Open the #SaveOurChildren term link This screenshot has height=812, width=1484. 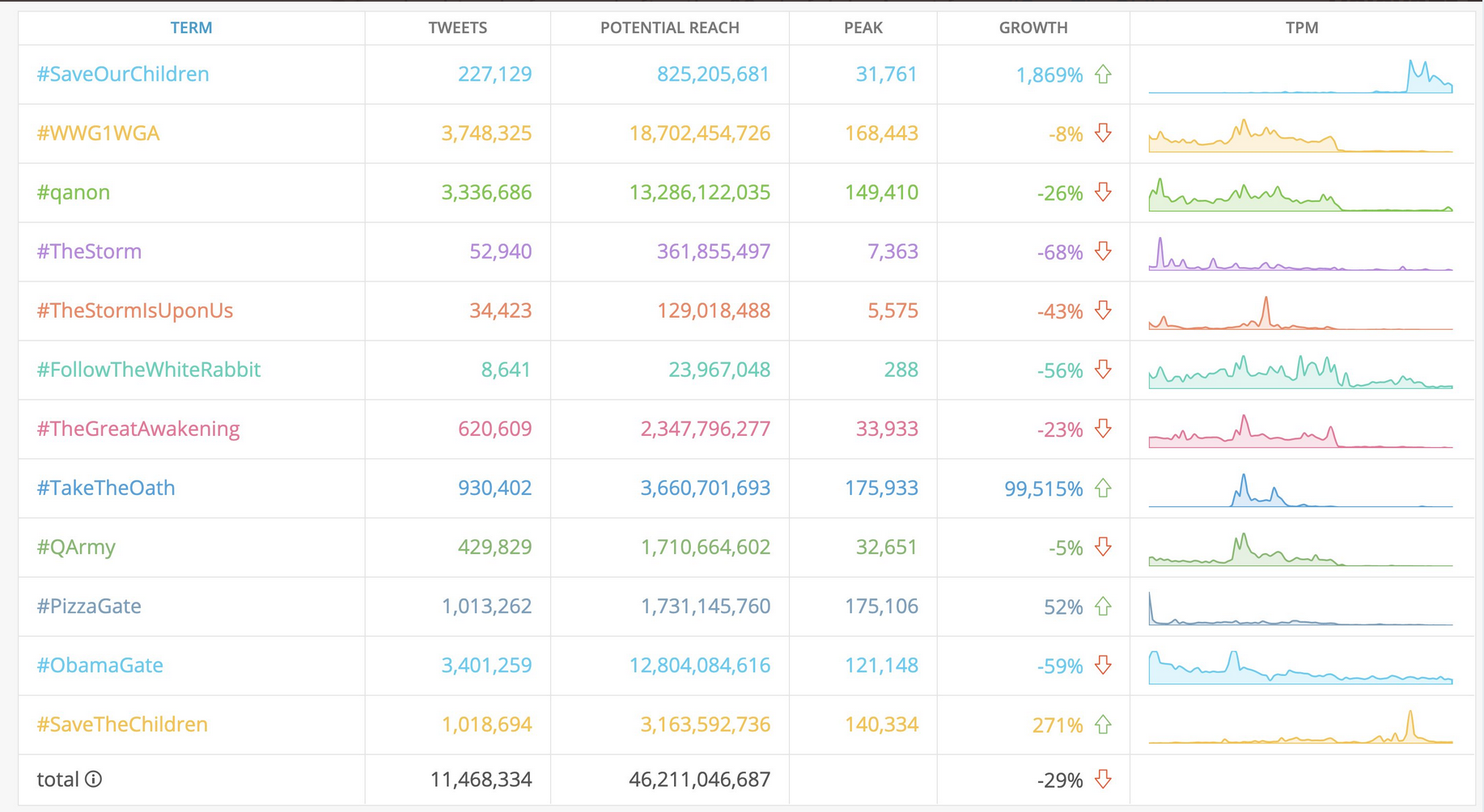point(123,74)
